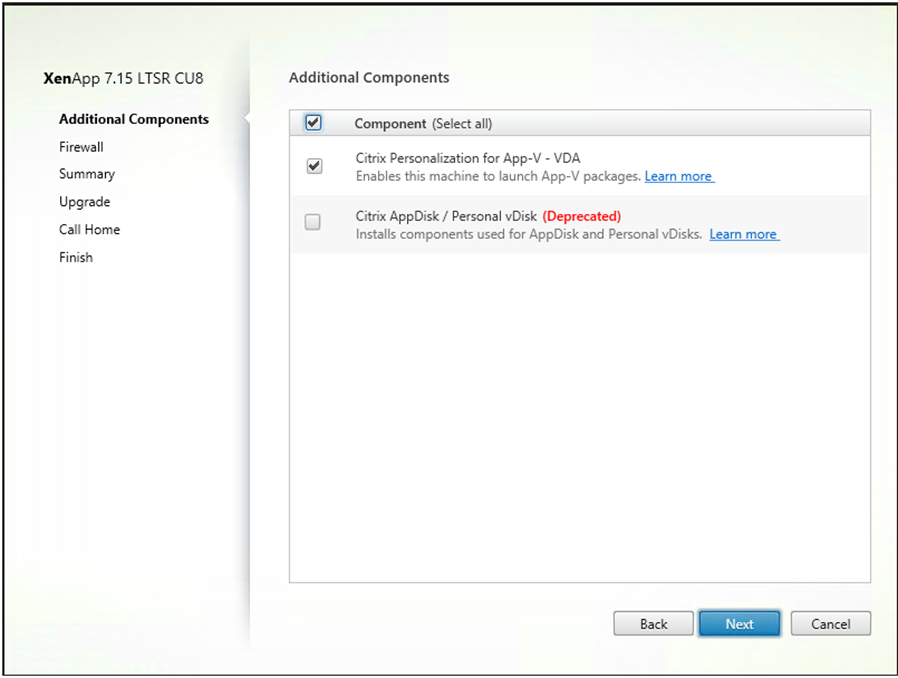Toggle the Select all components checkbox

pos(313,123)
